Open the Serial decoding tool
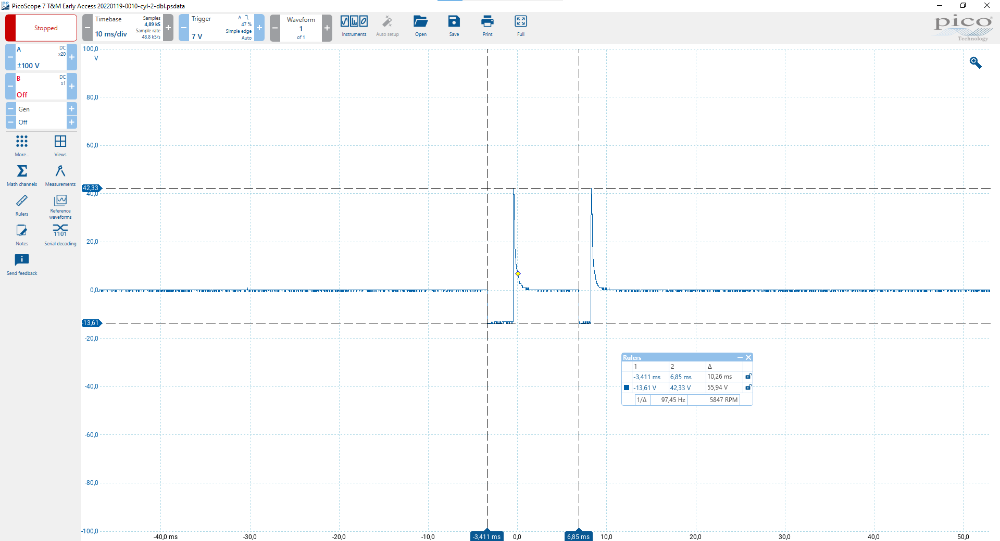The width and height of the screenshot is (1000, 541). [x=60, y=233]
